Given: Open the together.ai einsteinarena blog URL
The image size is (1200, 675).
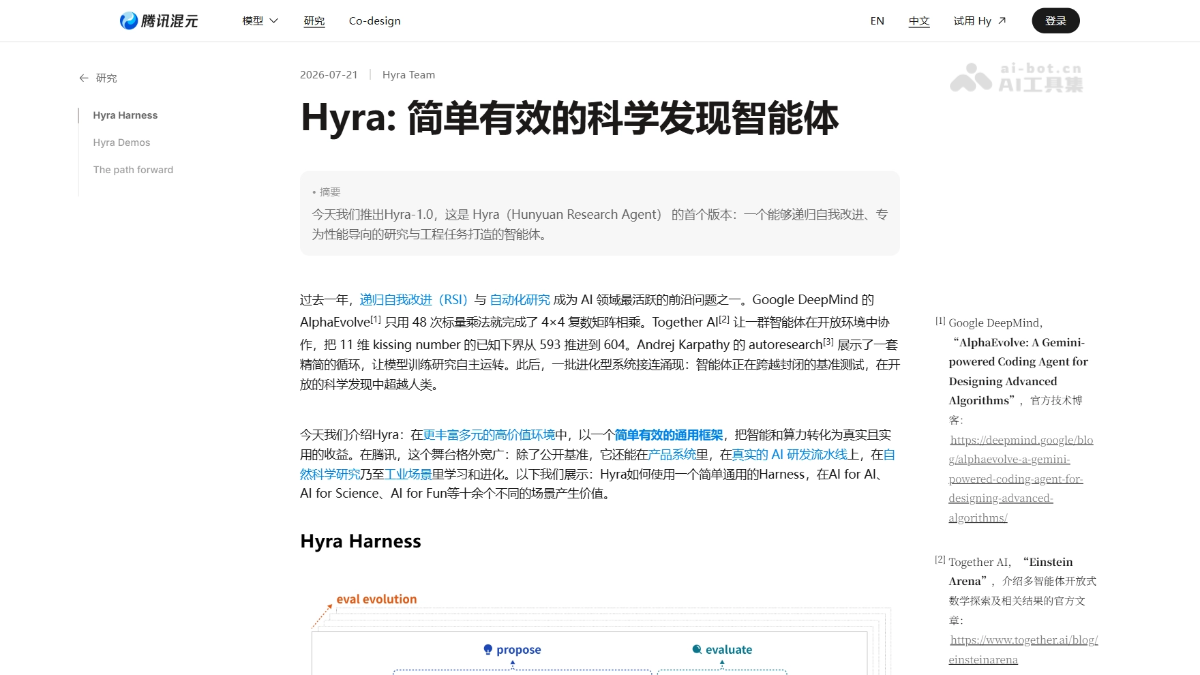Looking at the screenshot, I should coord(1023,649).
